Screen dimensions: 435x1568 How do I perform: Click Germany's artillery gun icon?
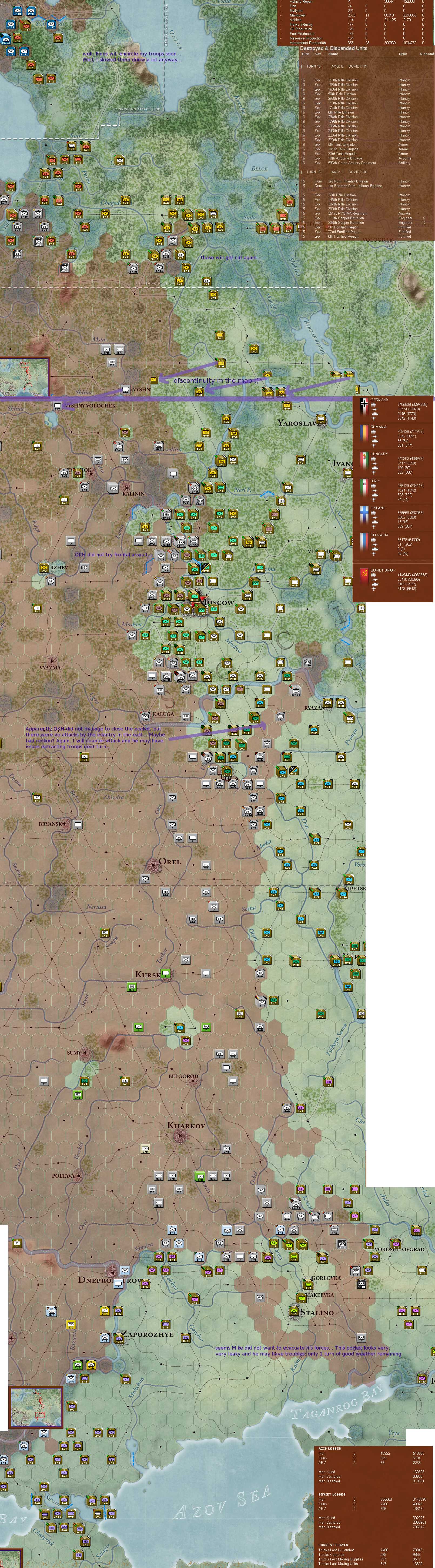374,410
